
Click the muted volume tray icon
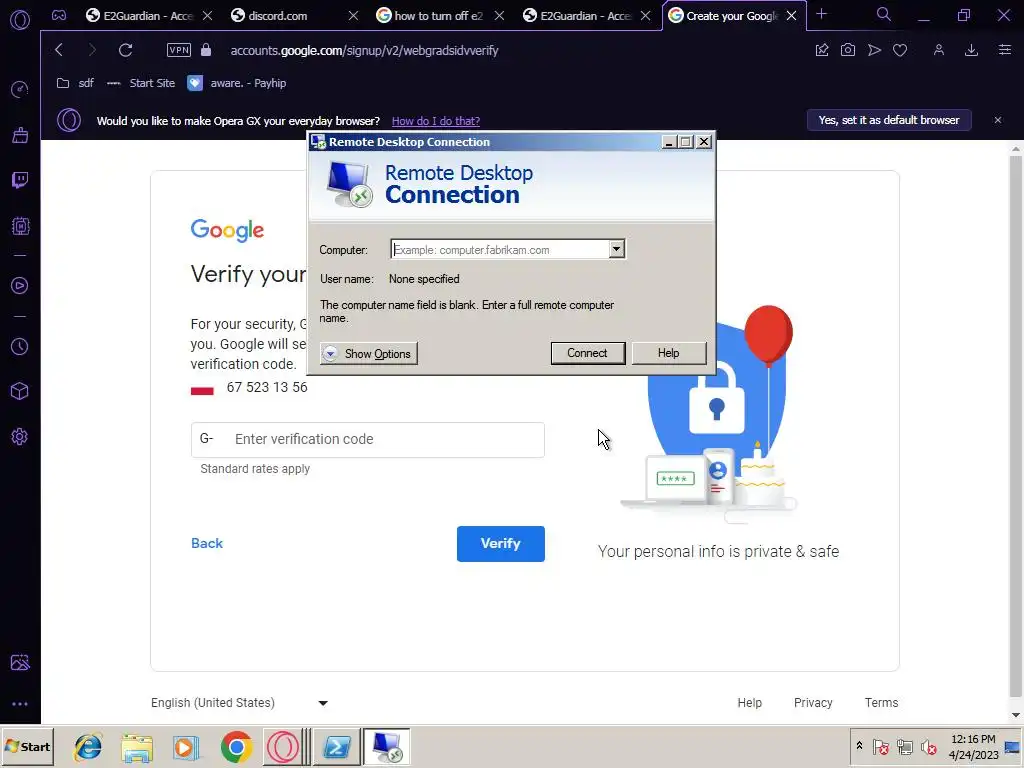[928, 746]
